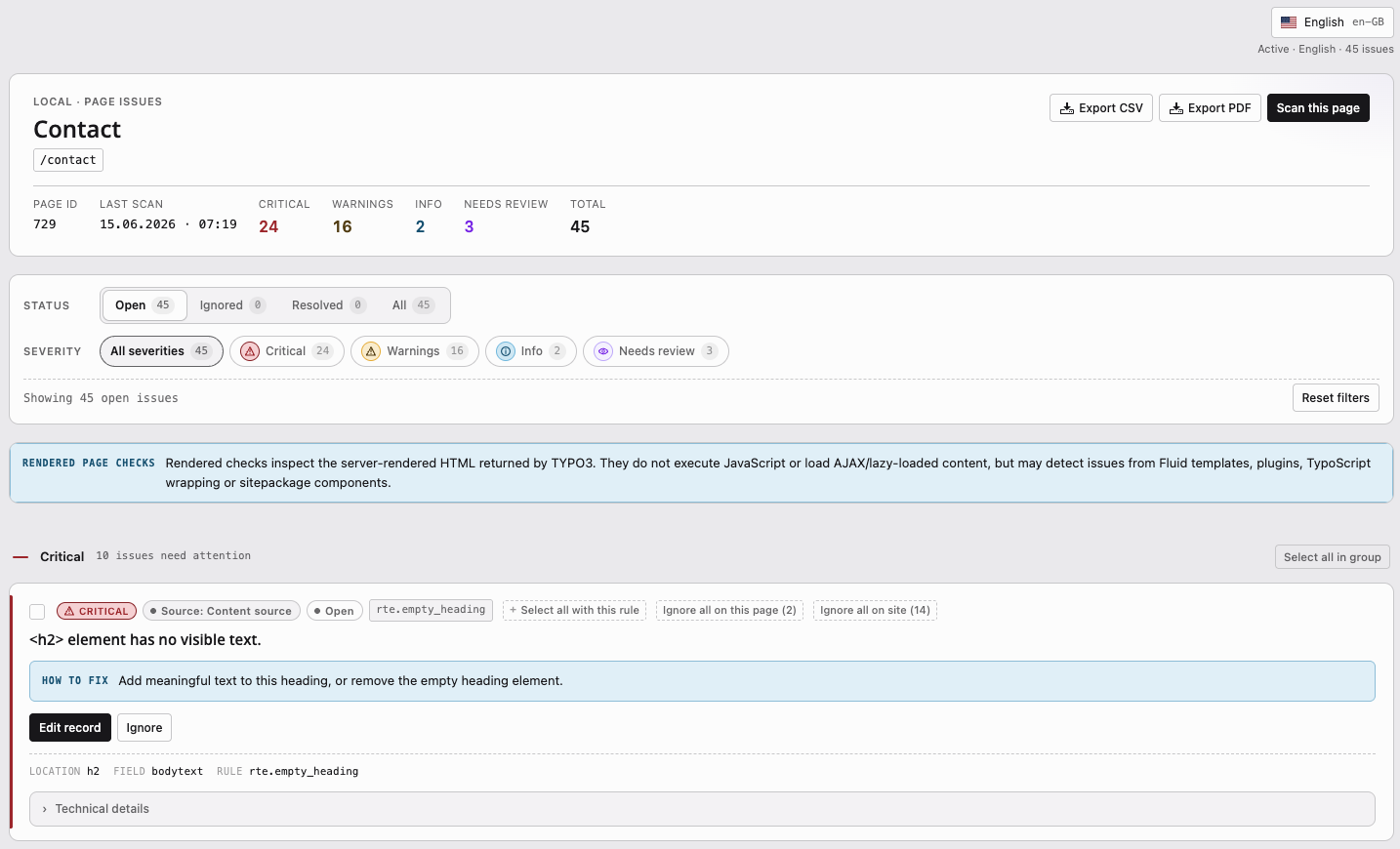Filter by Info severity
The height and width of the screenshot is (849, 1400).
coord(531,351)
